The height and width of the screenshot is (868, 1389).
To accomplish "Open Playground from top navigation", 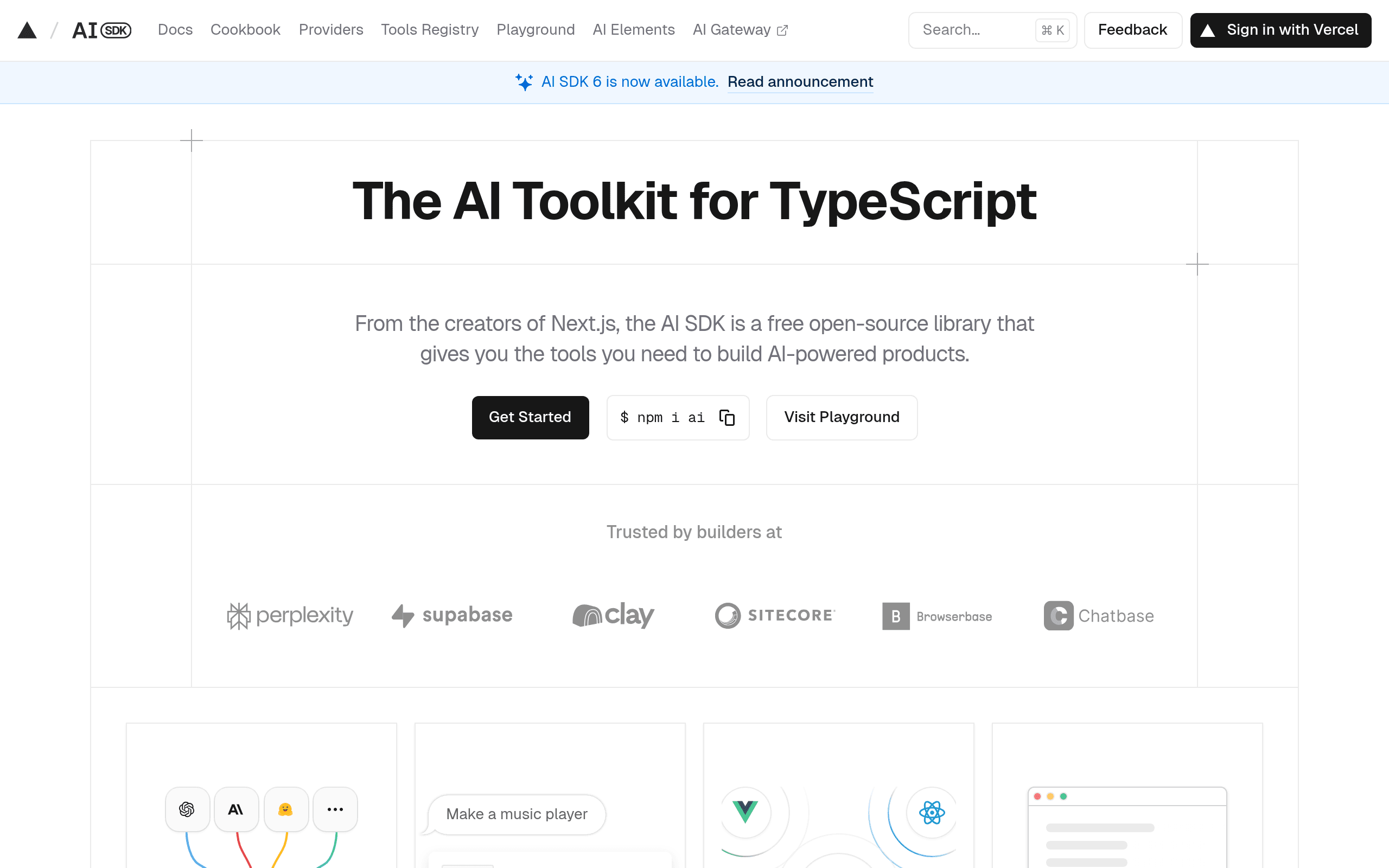I will point(536,30).
